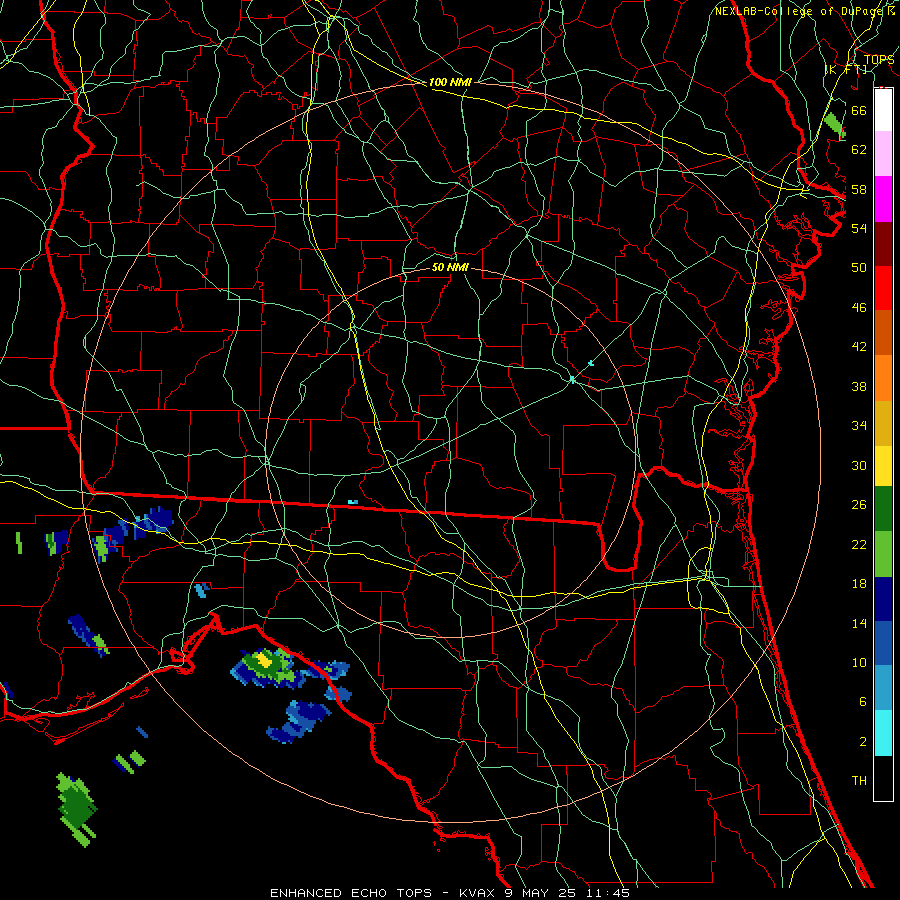Select the bright red legend swatch
This screenshot has height=900, width=900.
pos(883,288)
